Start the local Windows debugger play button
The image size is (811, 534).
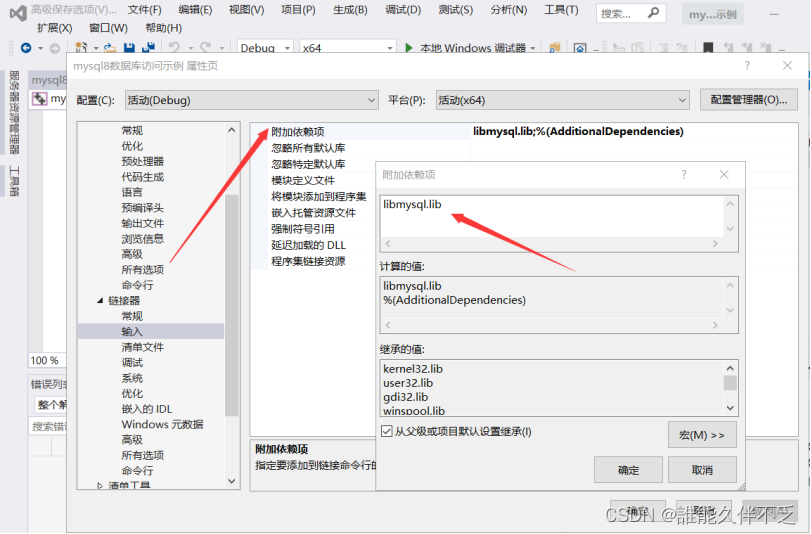[x=409, y=48]
